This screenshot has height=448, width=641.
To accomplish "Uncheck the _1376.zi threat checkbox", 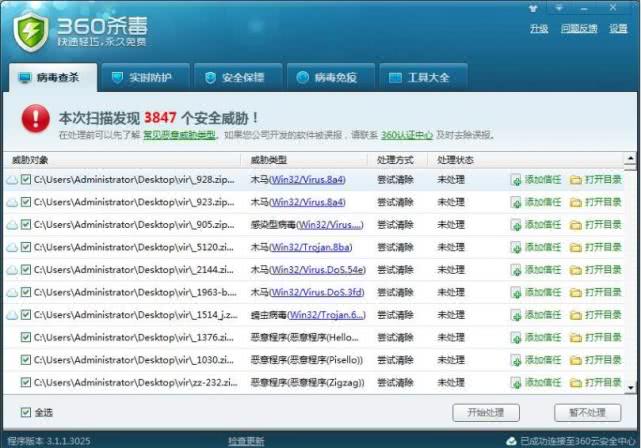I will pos(26,337).
